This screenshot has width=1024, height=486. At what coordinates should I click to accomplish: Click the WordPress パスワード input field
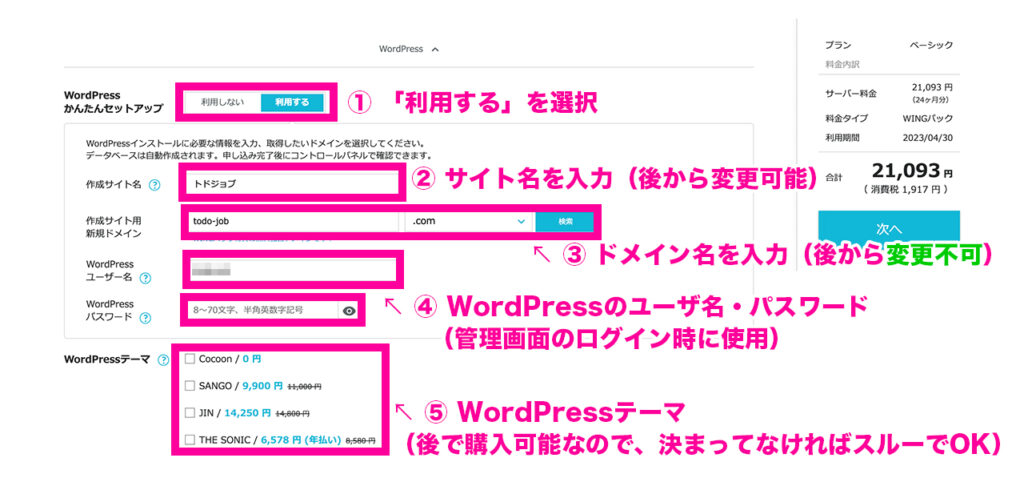point(263,311)
